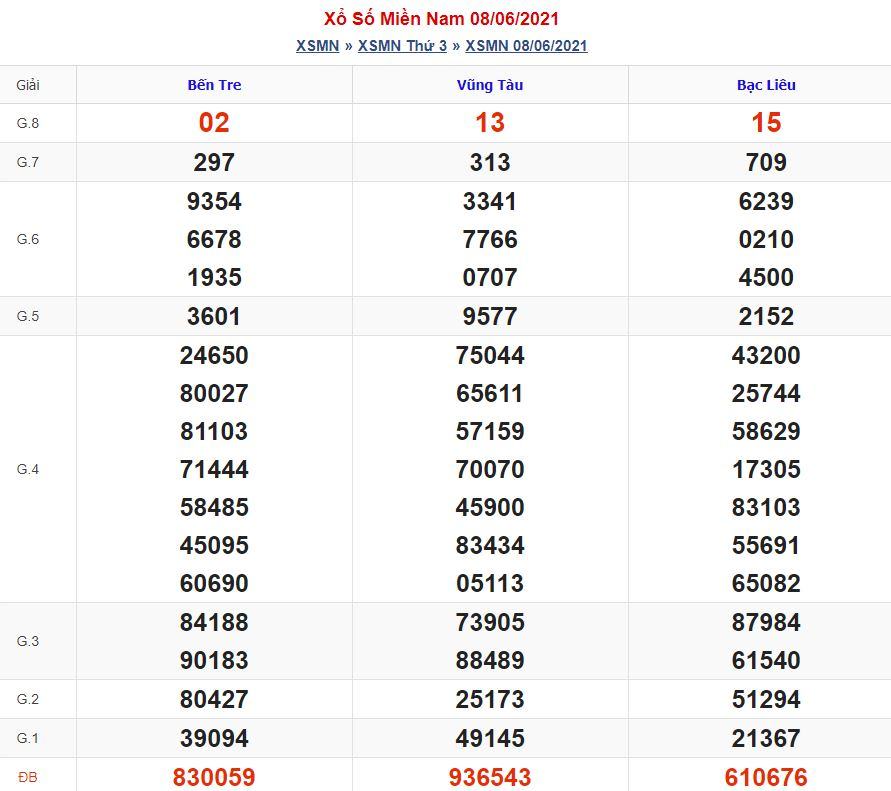
Task: Select Bạc Liêu jackpot number 610676
Action: pyautogui.click(x=766, y=777)
